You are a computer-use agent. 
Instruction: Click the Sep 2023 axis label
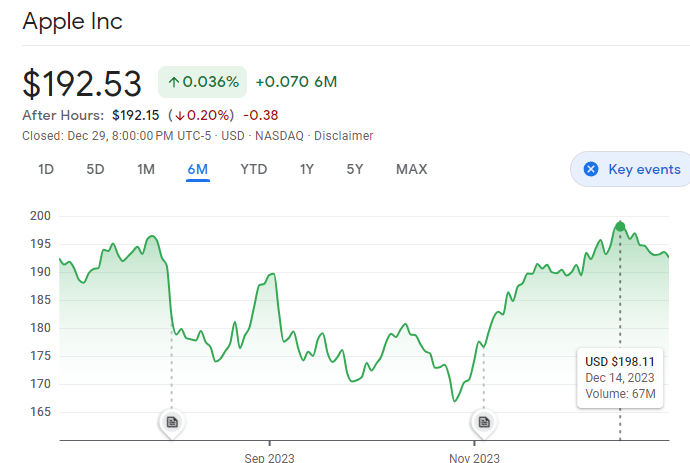click(x=269, y=458)
